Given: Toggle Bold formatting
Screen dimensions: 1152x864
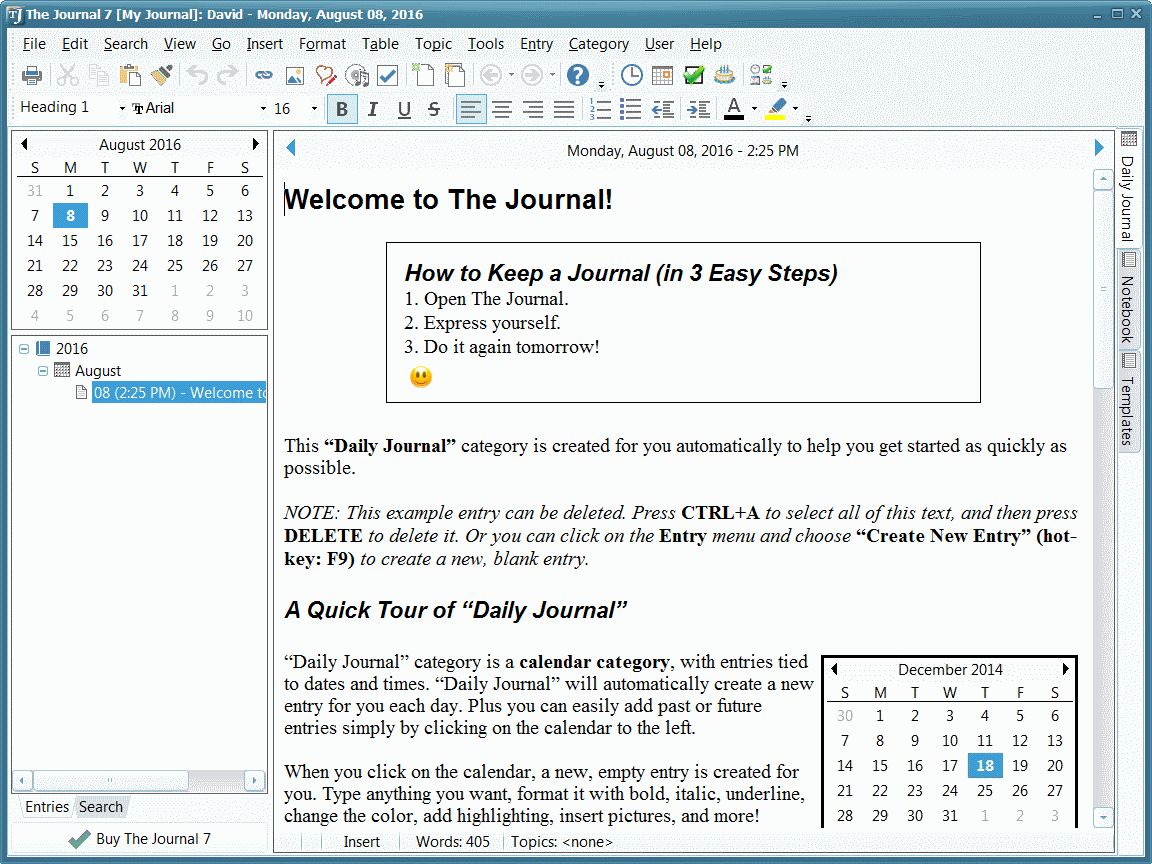Looking at the screenshot, I should coord(342,109).
